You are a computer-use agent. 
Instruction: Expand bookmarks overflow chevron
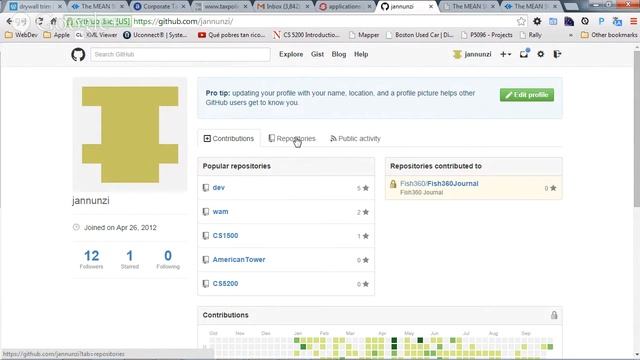pyautogui.click(x=571, y=35)
